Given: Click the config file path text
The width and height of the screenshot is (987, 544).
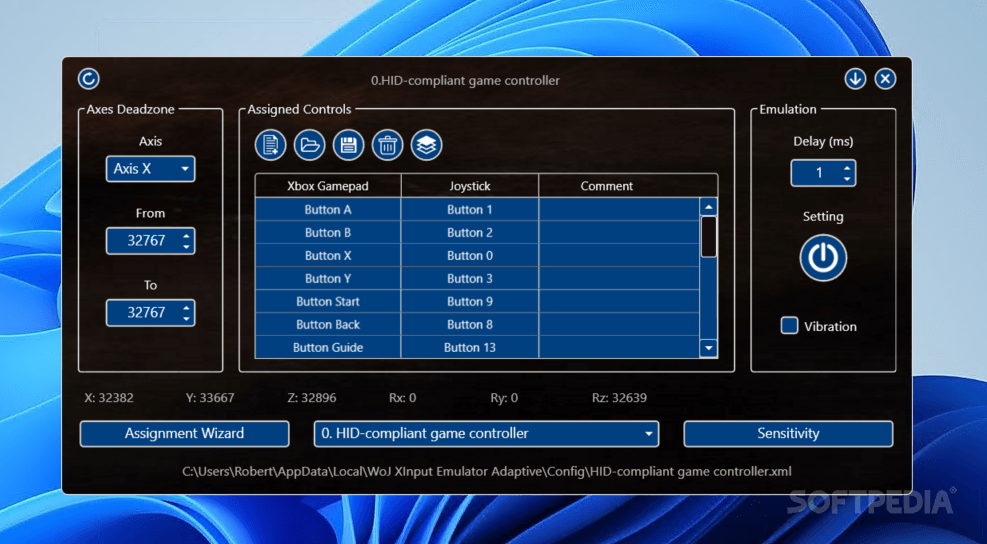Looking at the screenshot, I should (x=487, y=472).
